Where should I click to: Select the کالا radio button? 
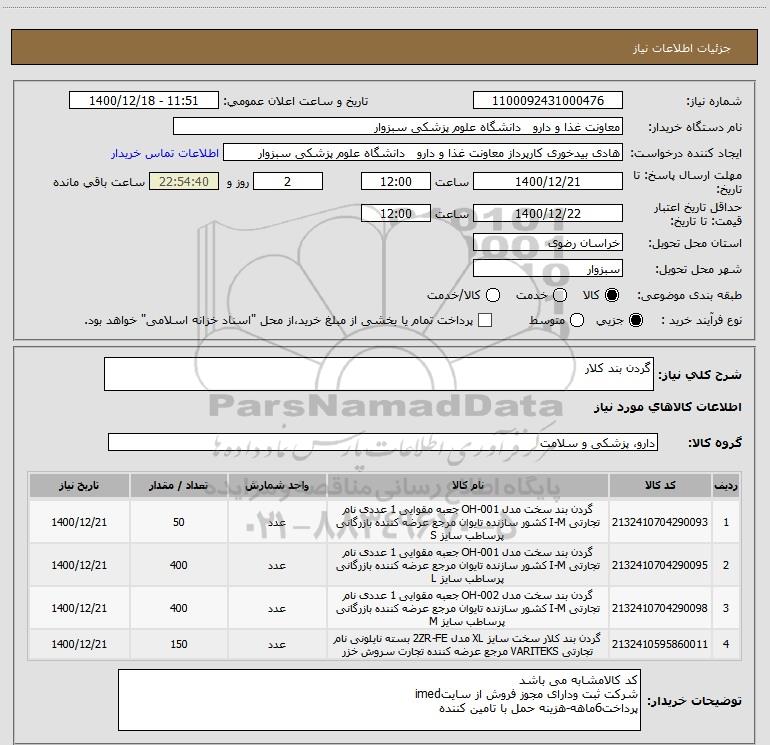612,295
